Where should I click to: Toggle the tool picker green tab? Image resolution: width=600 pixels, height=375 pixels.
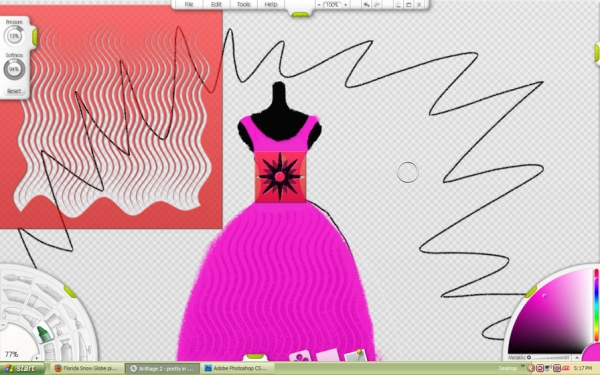(x=70, y=292)
